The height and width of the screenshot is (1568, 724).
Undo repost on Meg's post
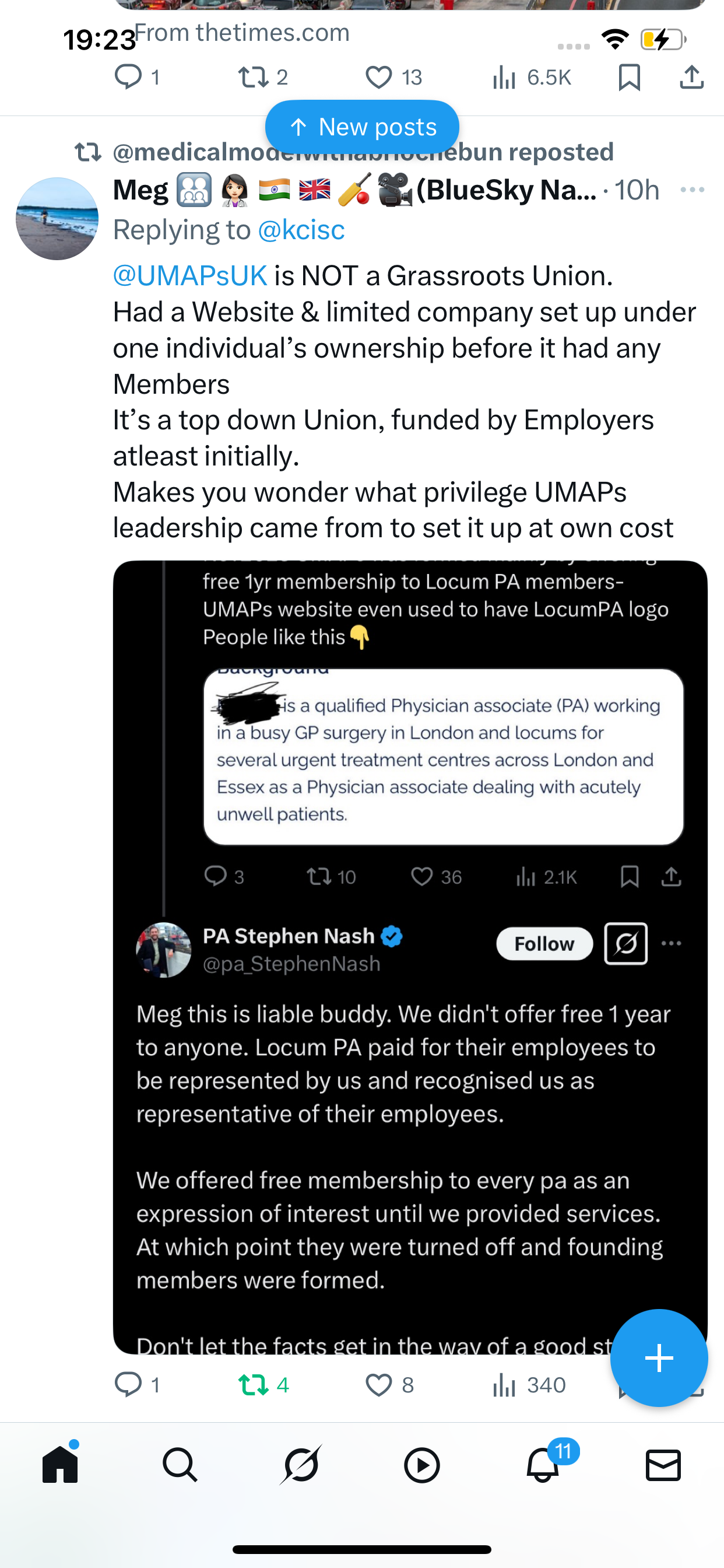pos(253,1385)
